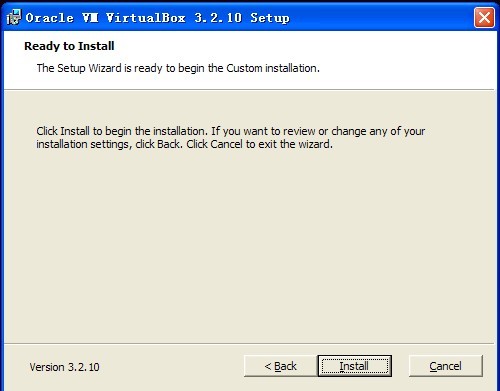The width and height of the screenshot is (500, 391).
Task: Click the Install button to begin installation
Action: click(x=355, y=366)
